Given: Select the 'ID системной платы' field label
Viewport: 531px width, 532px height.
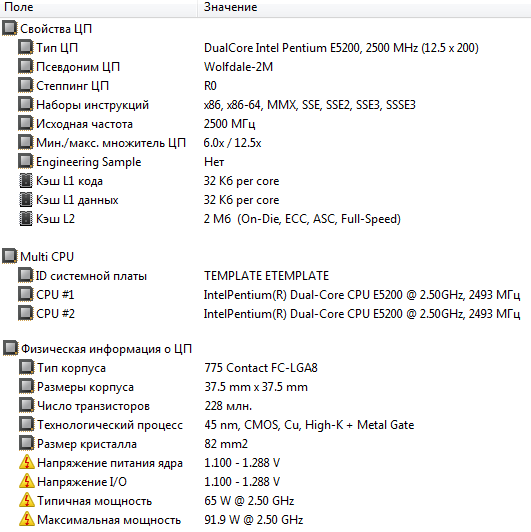Looking at the screenshot, I should [91, 276].
